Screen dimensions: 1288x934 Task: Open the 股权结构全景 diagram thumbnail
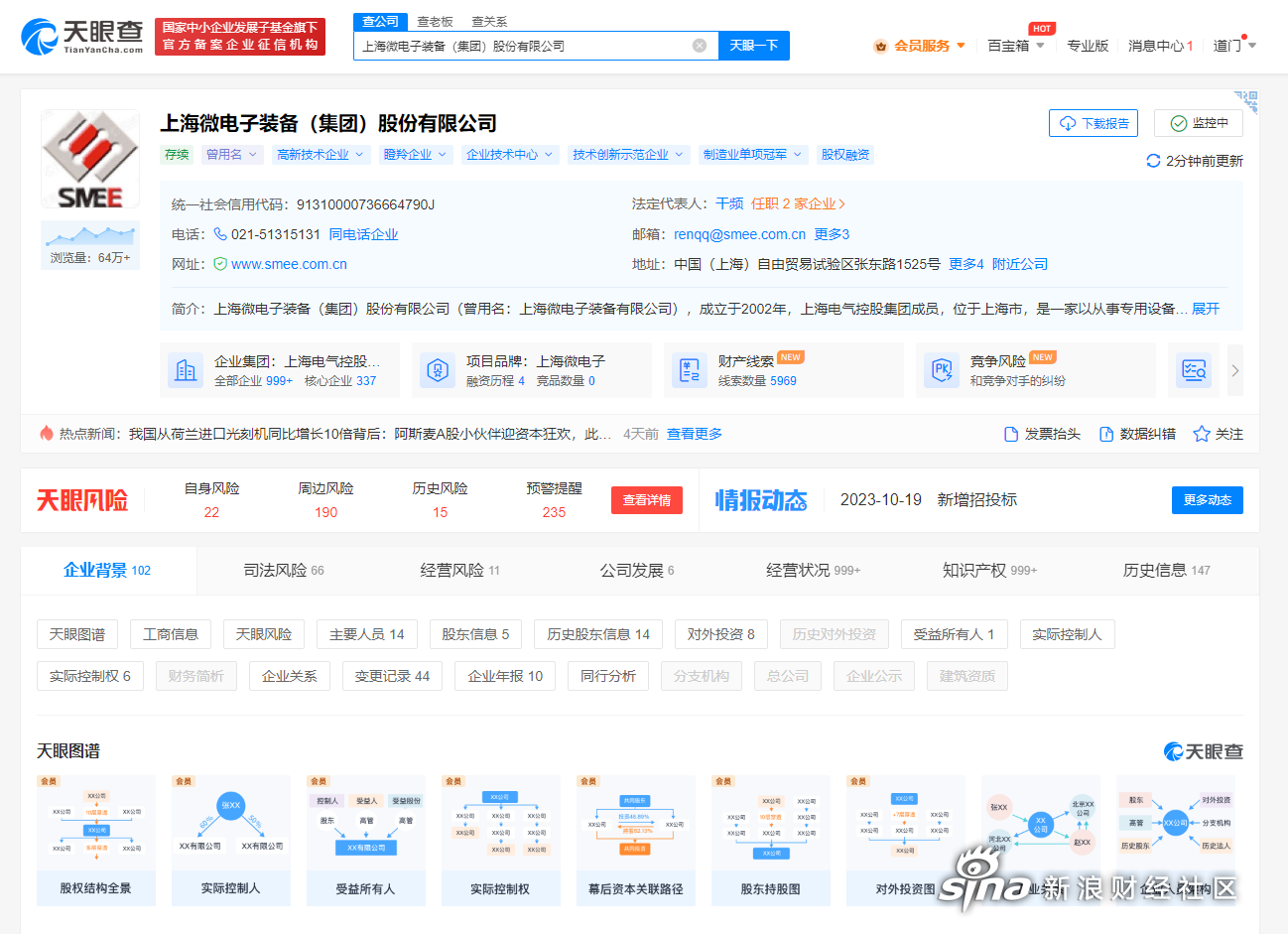point(96,841)
